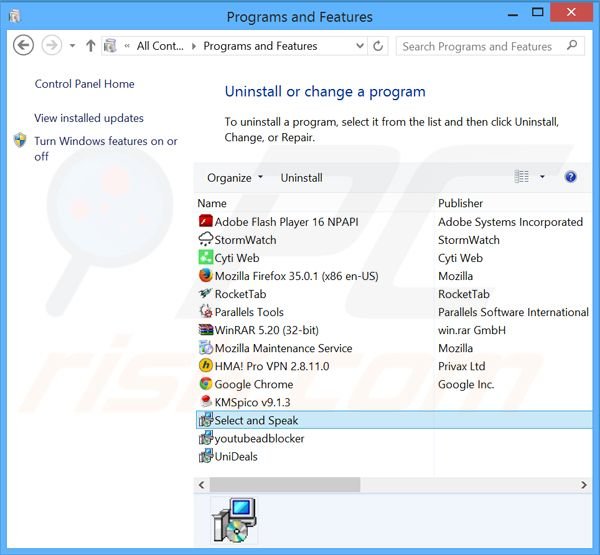Click the large installer icon in details pane

[x=234, y=521]
